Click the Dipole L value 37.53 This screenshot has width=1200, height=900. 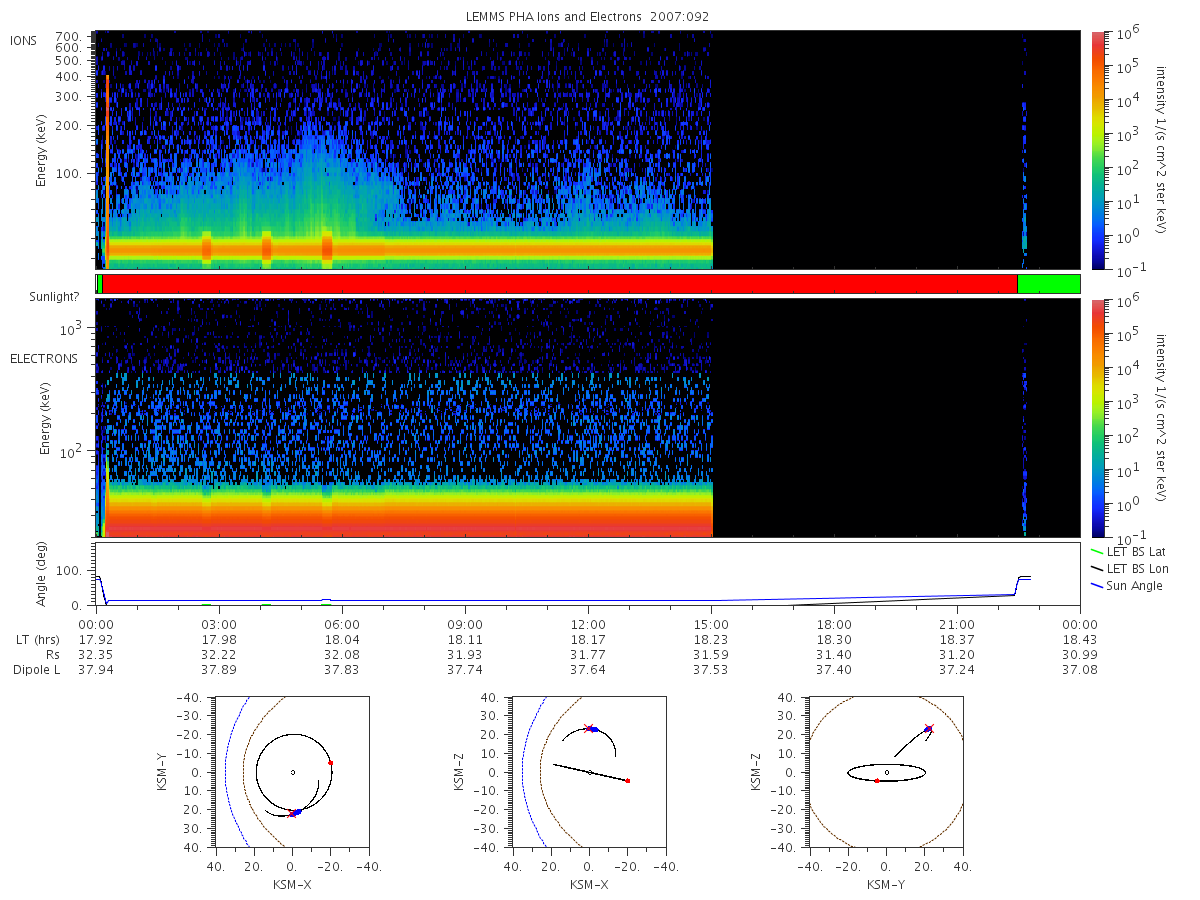pos(711,670)
